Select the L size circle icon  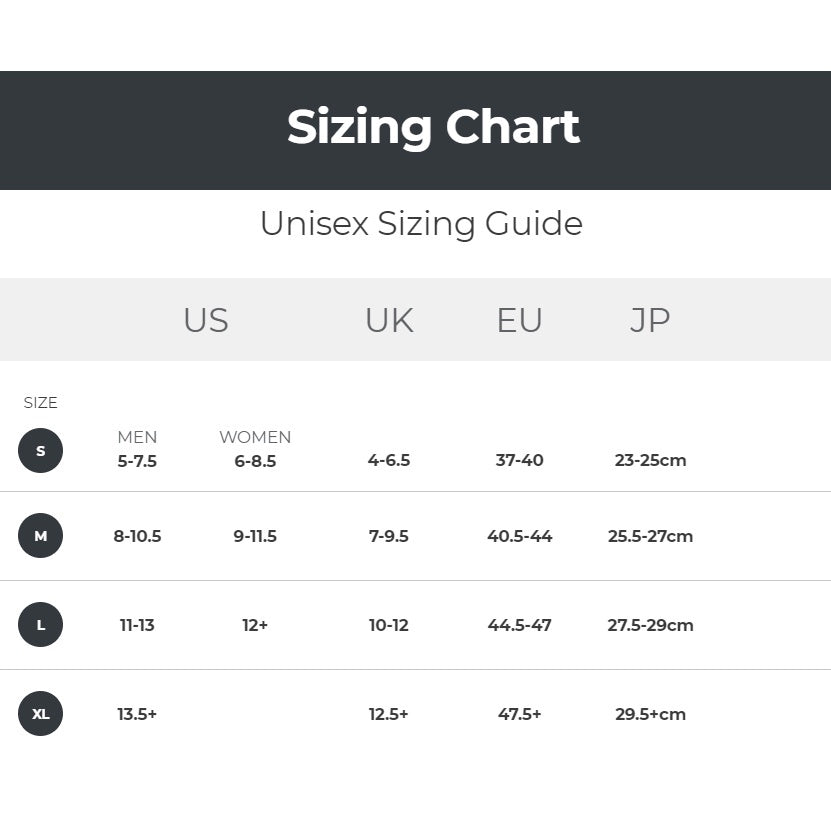(x=40, y=625)
